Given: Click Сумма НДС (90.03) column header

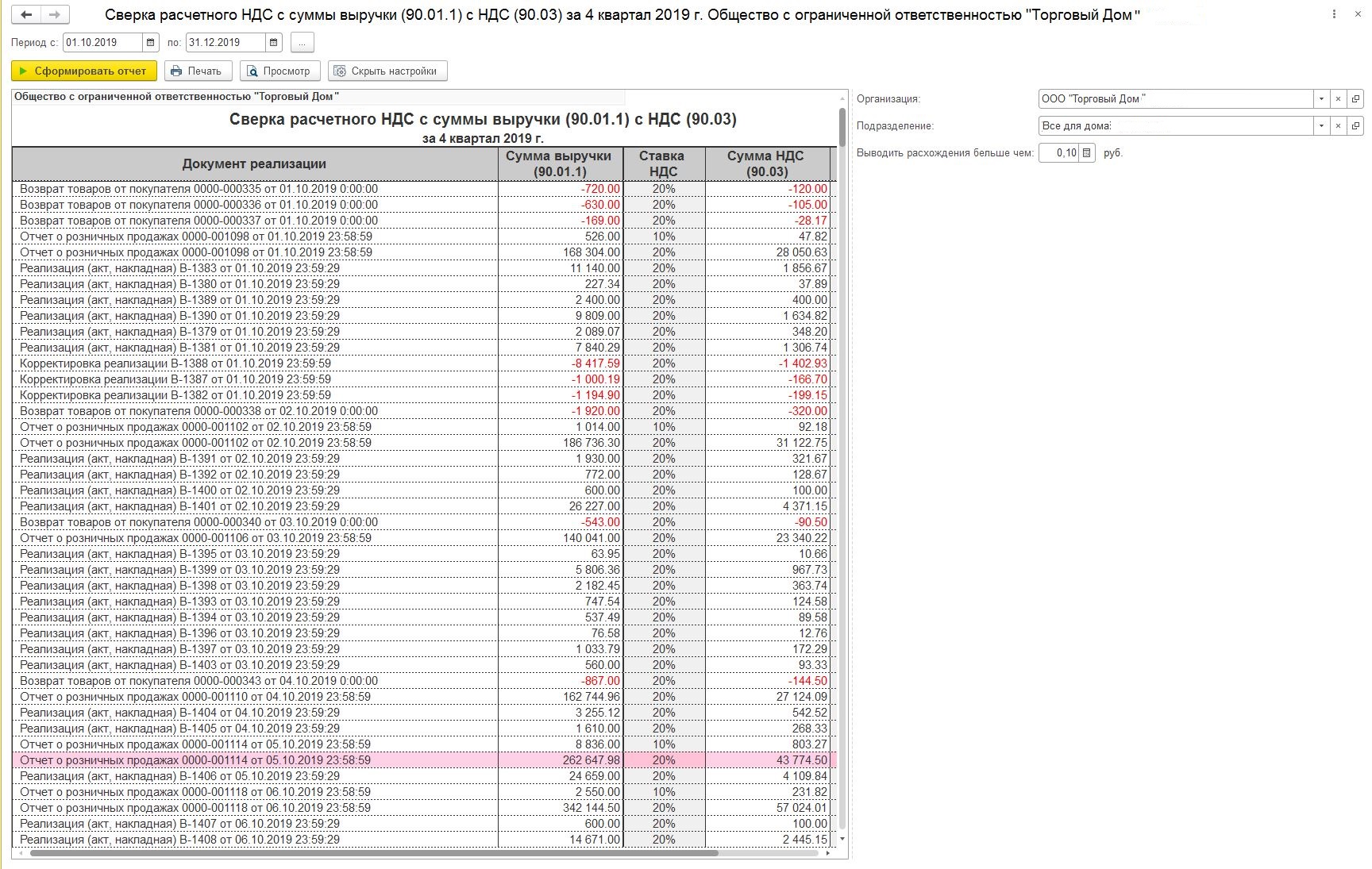Looking at the screenshot, I should coord(766,163).
